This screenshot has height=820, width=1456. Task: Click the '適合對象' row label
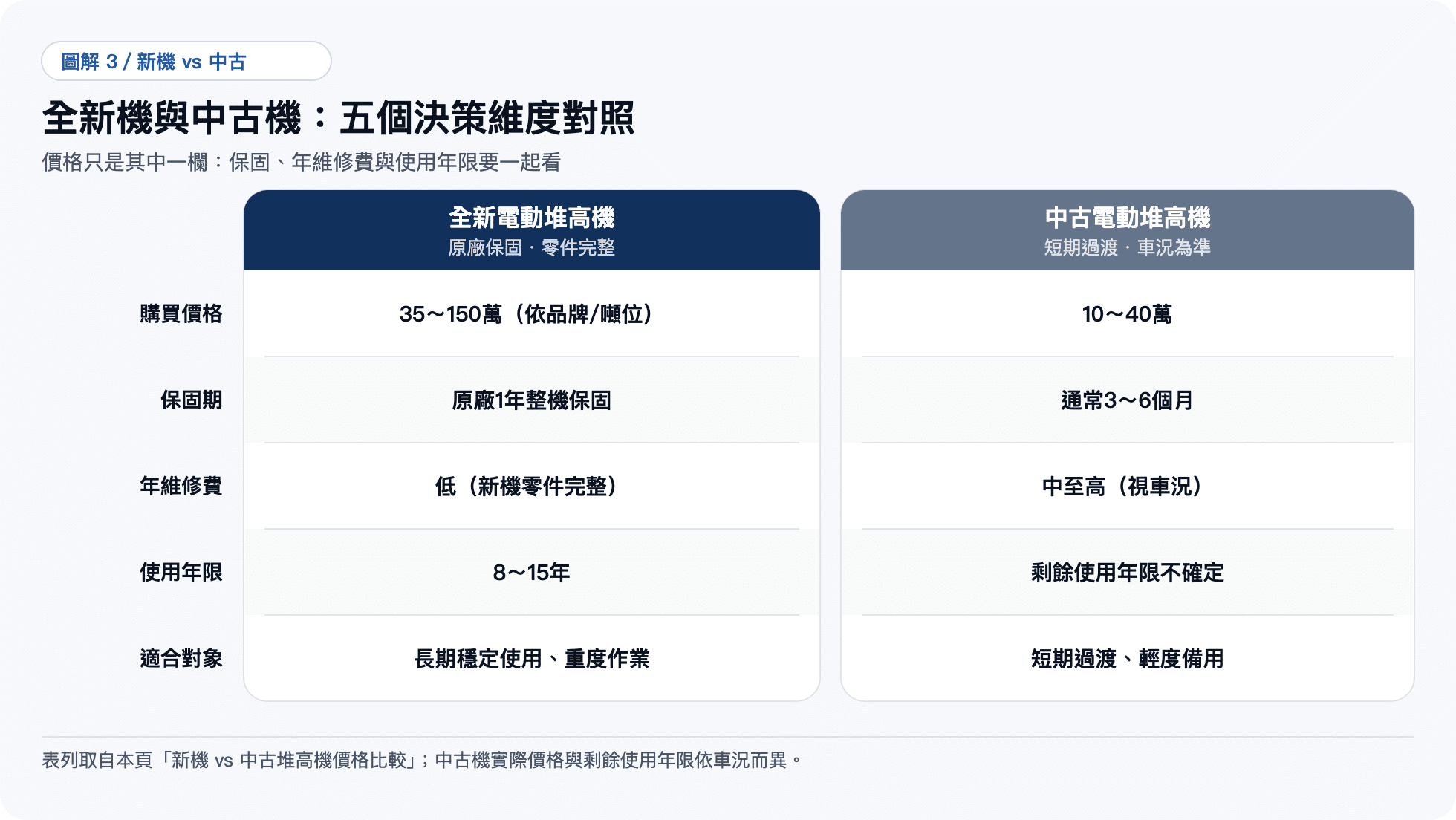click(181, 658)
